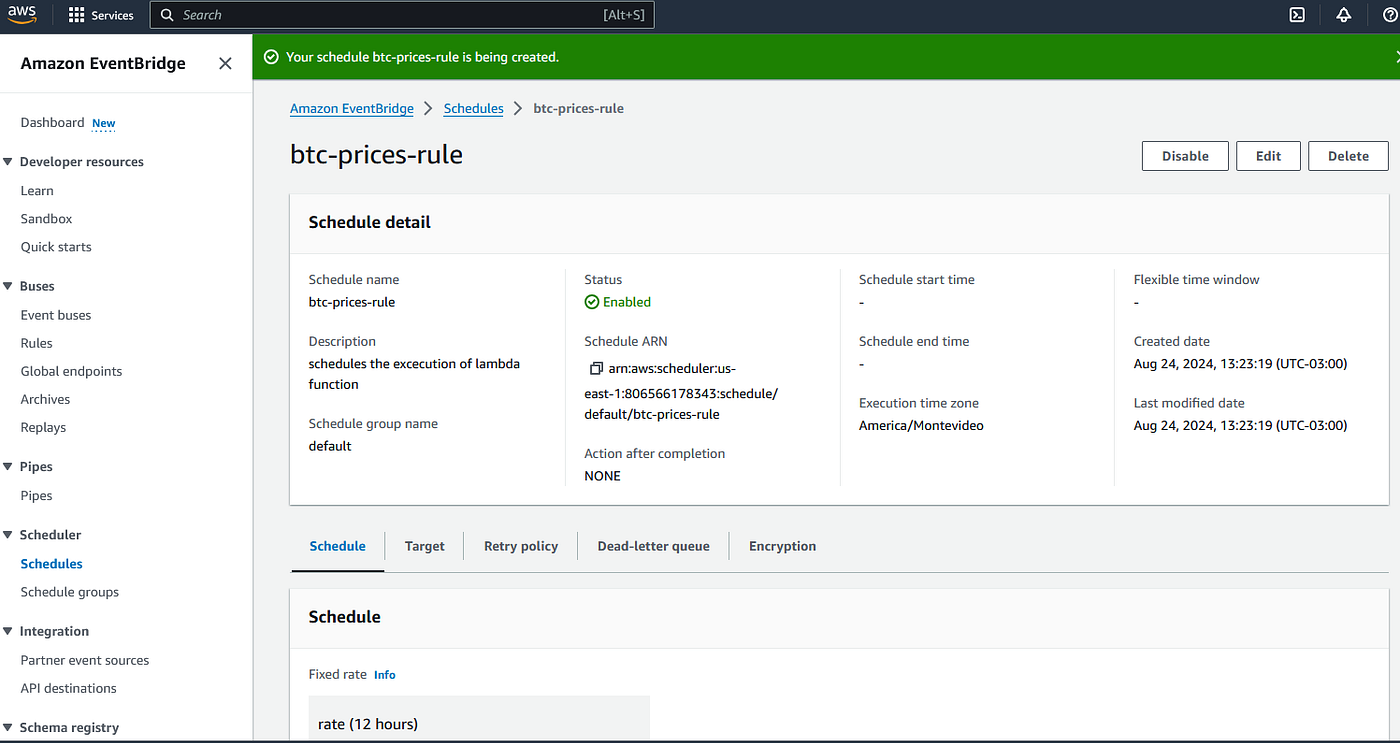This screenshot has height=743, width=1400.
Task: Click the Enabled status text
Action: click(x=627, y=302)
